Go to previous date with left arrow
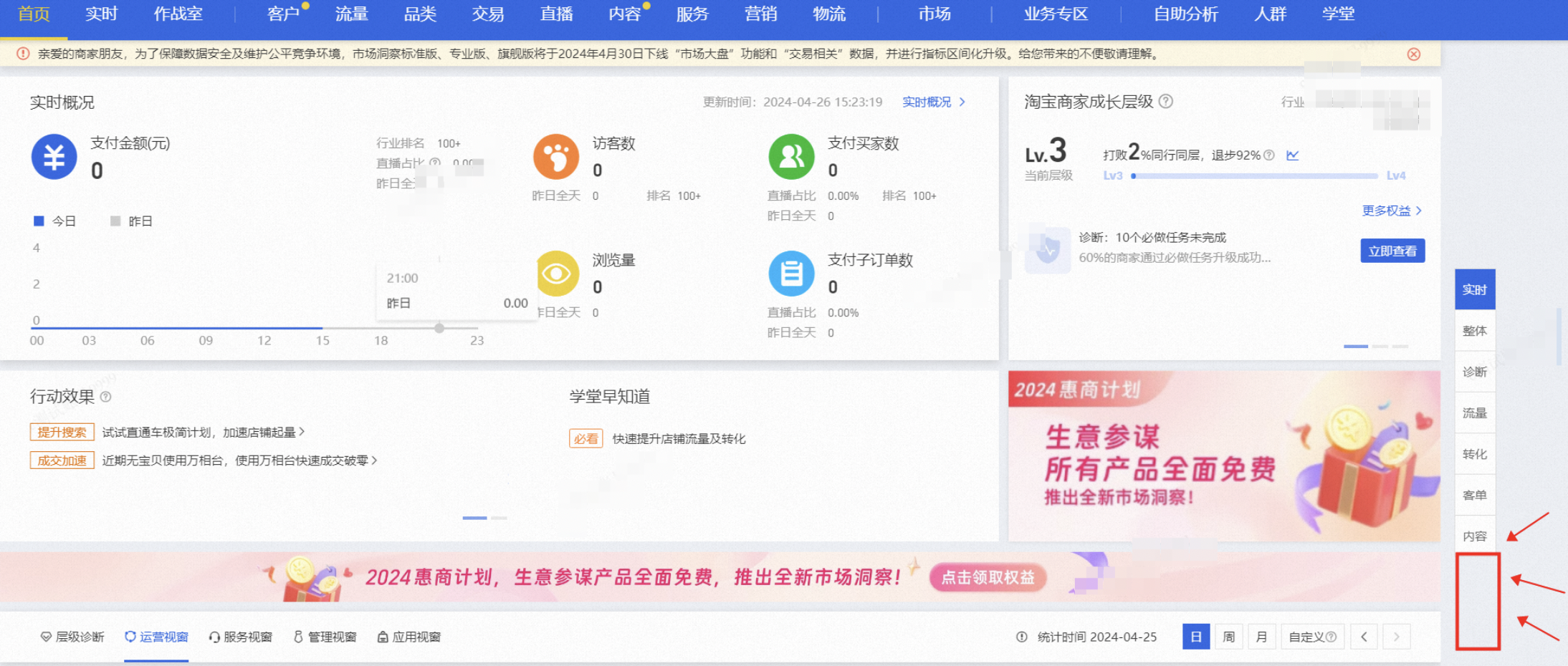The width and height of the screenshot is (1568, 666). tap(1364, 637)
